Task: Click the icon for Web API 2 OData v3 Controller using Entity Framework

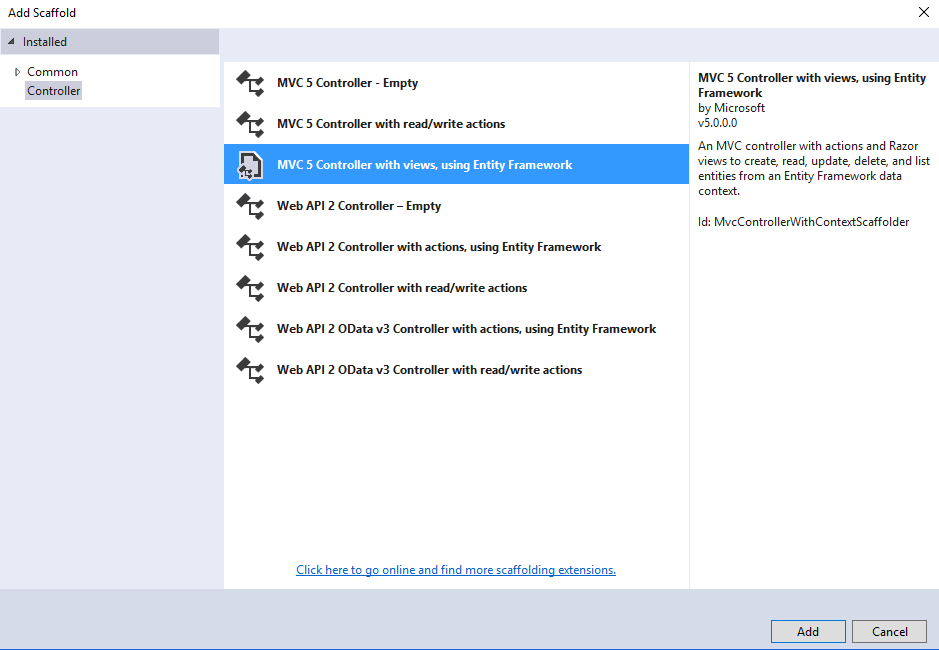Action: 250,329
